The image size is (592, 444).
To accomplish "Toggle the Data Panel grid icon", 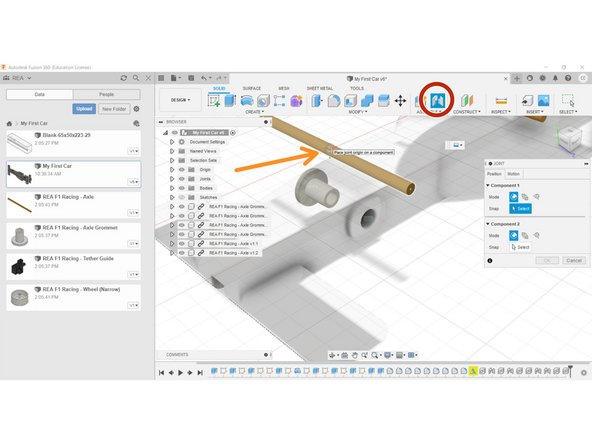I will pos(161,78).
